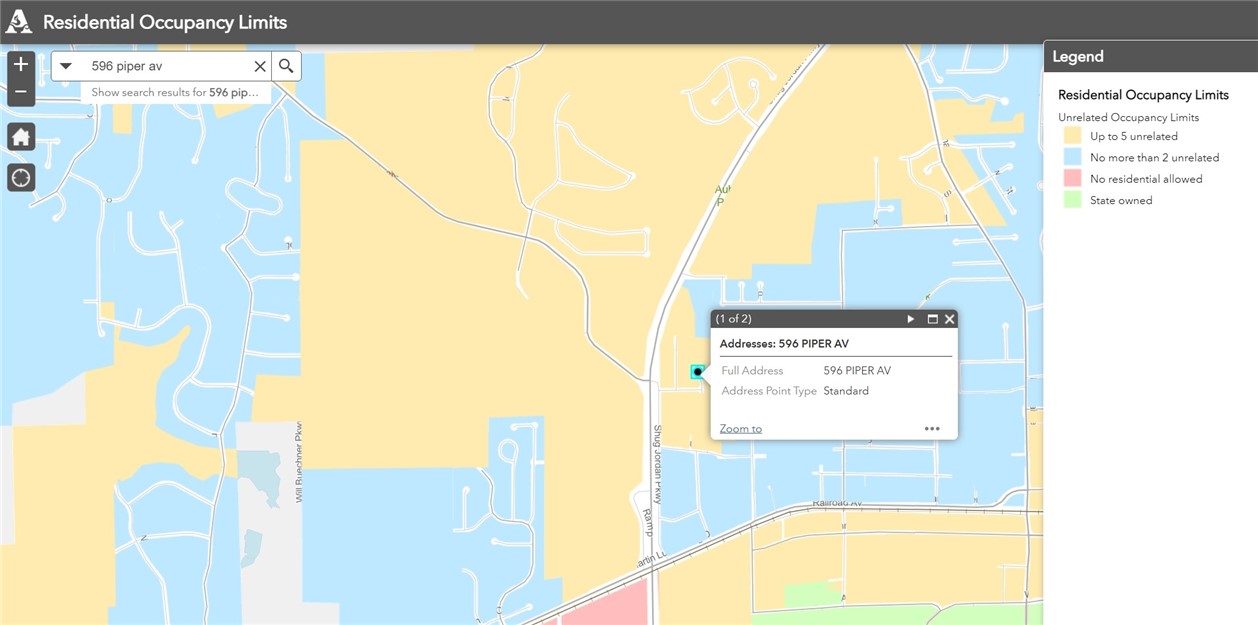Close the 596 PIPER AV popup
Viewport: 1258px width, 625px height.
[x=950, y=319]
